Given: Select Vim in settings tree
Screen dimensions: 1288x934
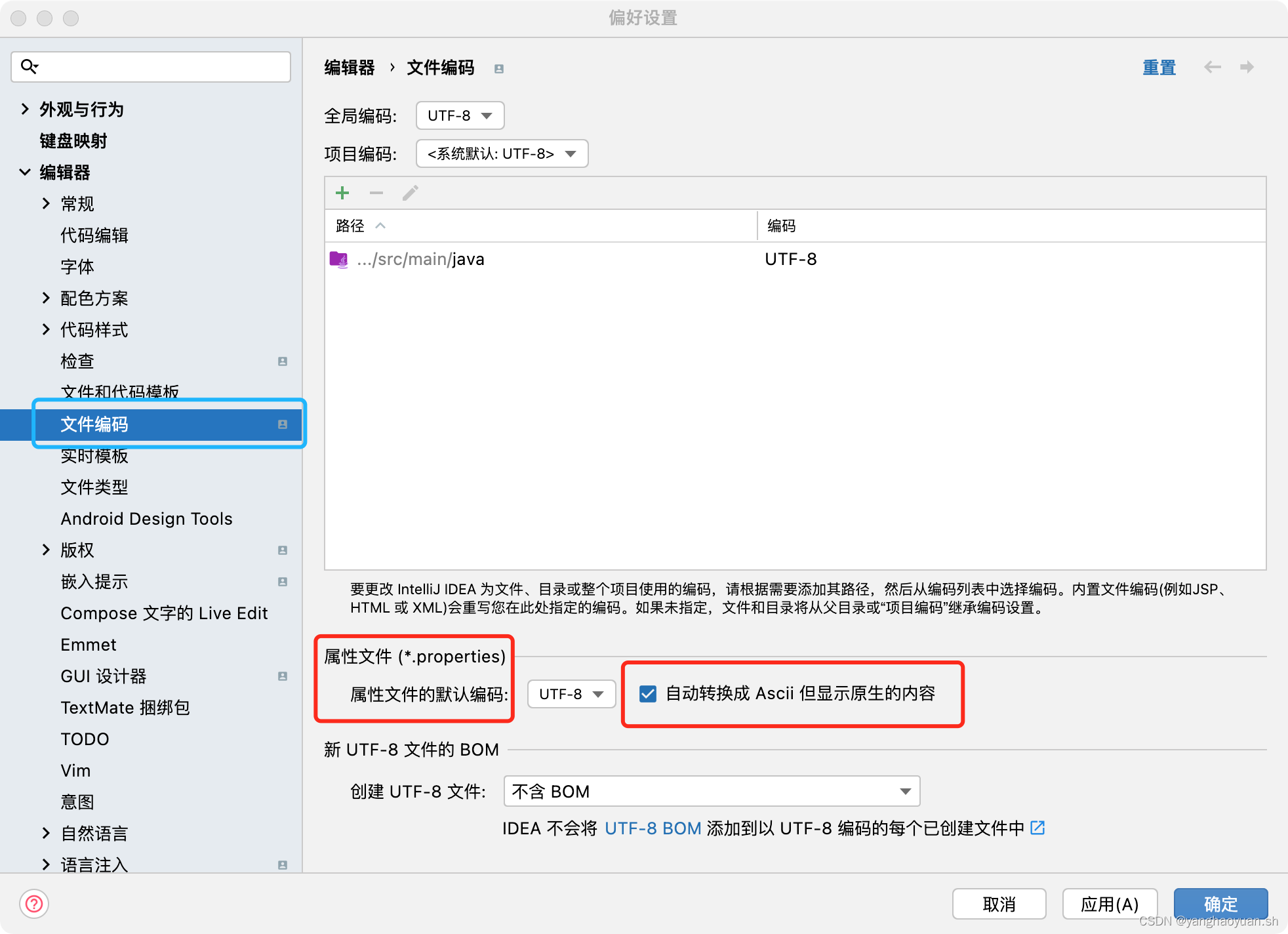Looking at the screenshot, I should [75, 771].
